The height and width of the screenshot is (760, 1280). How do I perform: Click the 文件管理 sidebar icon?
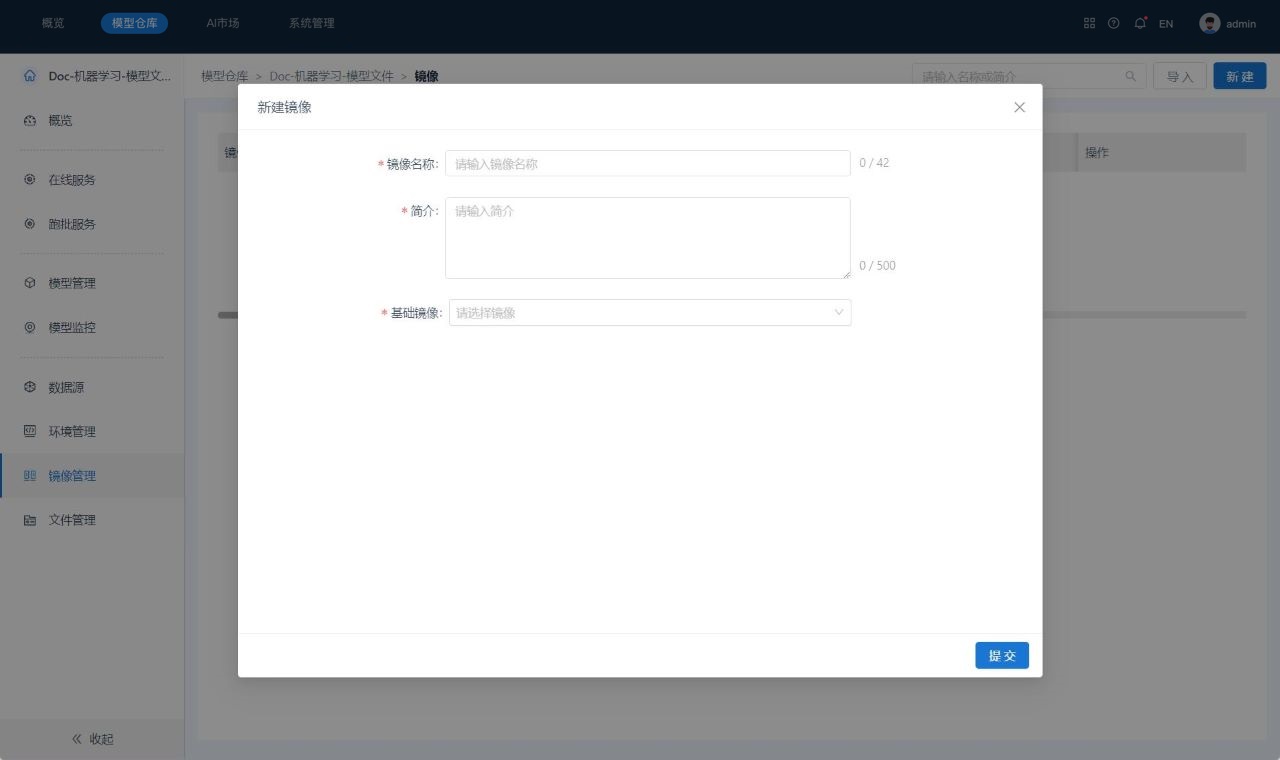pyautogui.click(x=30, y=520)
